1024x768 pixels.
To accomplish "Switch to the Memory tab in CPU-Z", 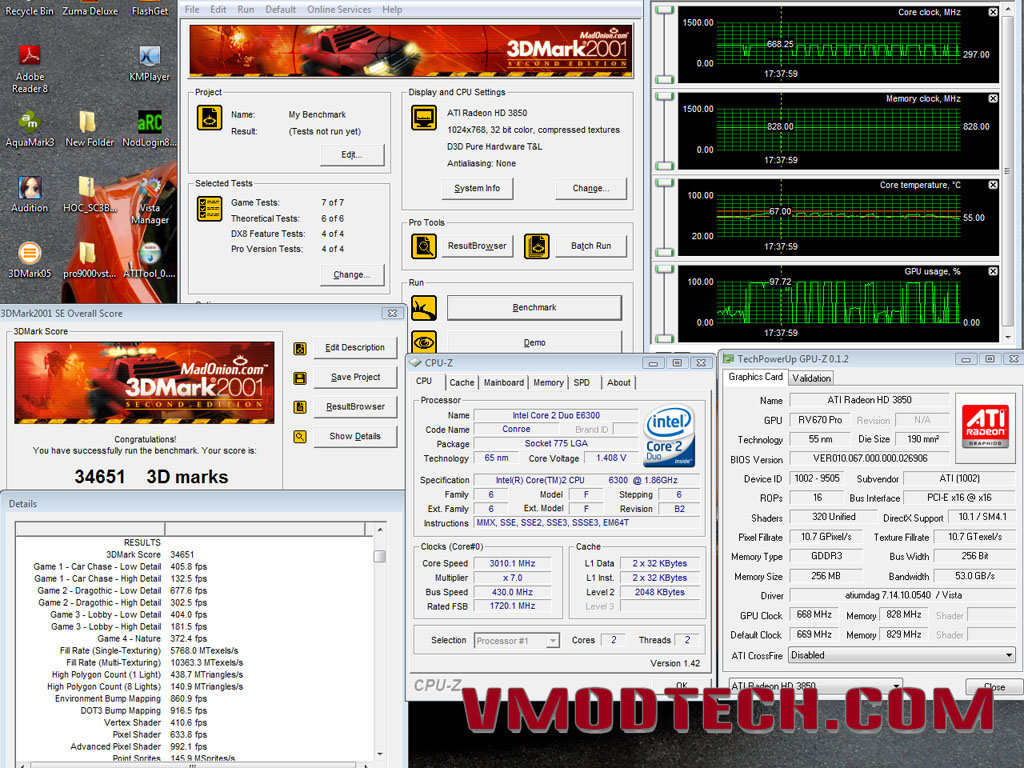I will (548, 383).
